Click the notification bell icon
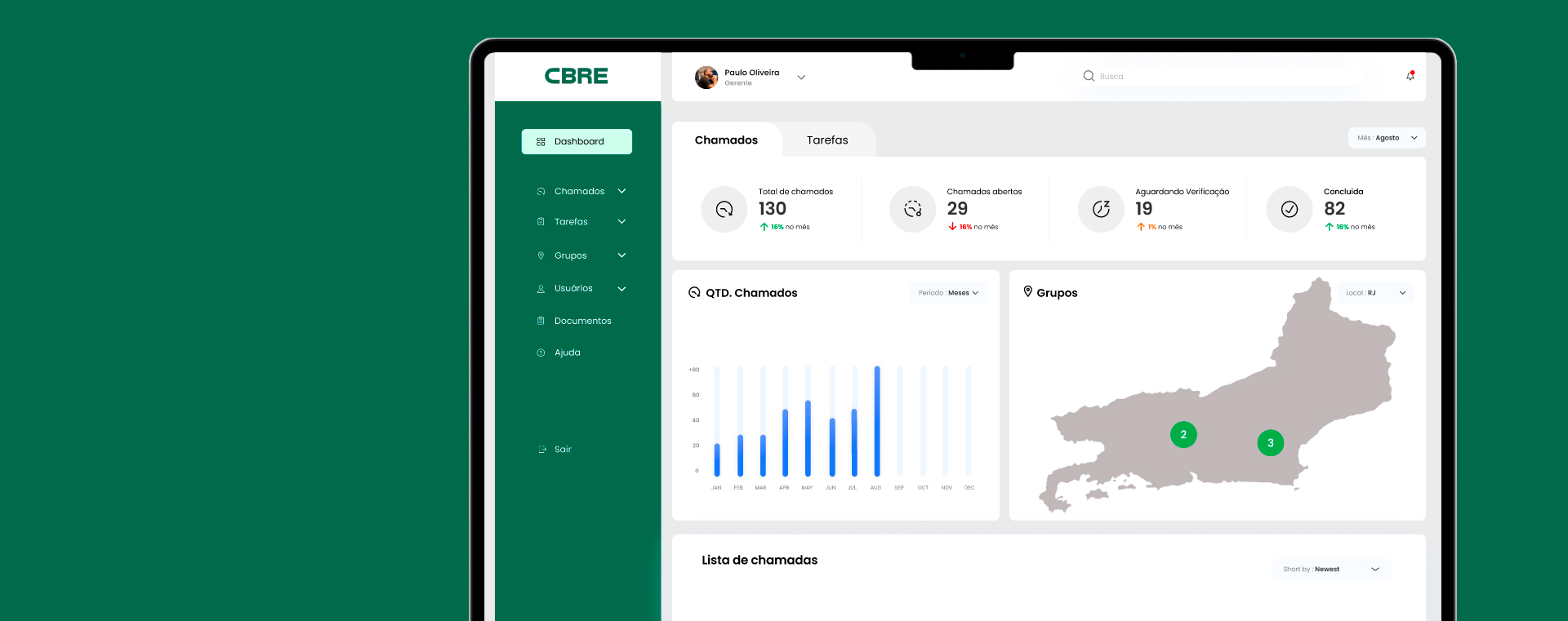The width and height of the screenshot is (1568, 621). 1410,76
